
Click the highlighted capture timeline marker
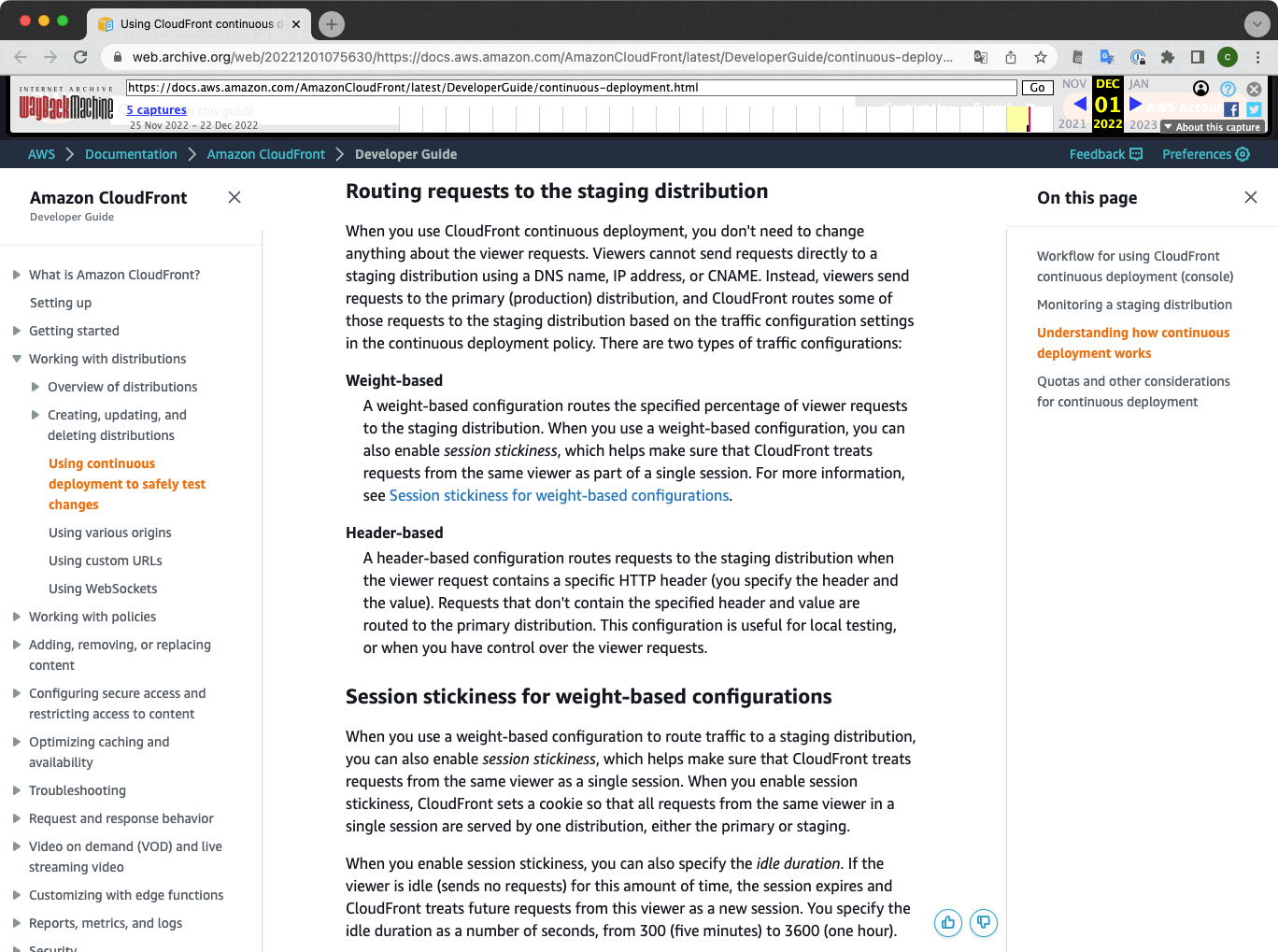[x=1029, y=119]
